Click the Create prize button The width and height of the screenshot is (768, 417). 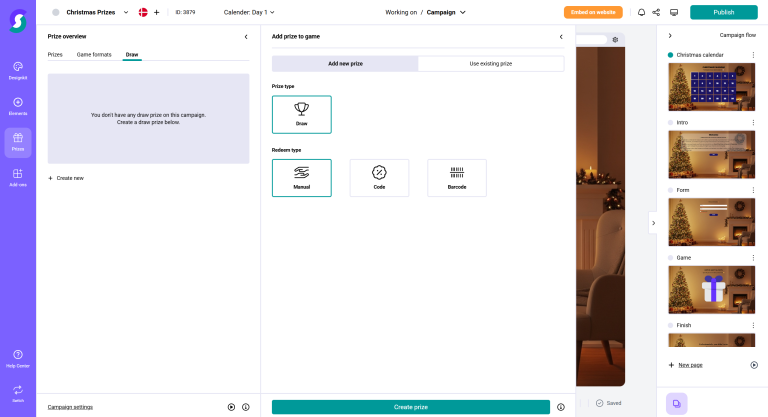click(x=410, y=407)
